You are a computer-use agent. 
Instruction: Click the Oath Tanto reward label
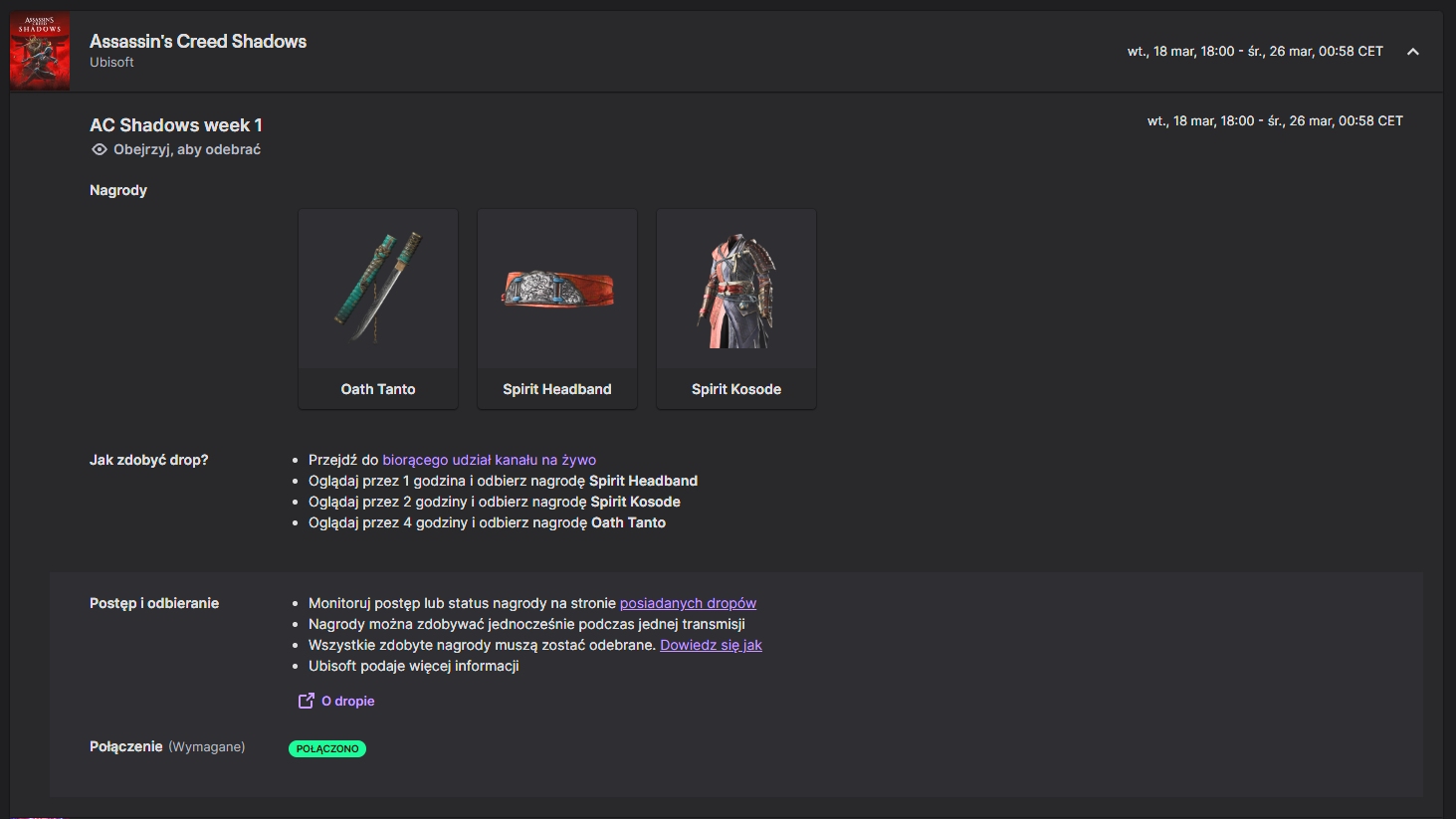click(378, 389)
